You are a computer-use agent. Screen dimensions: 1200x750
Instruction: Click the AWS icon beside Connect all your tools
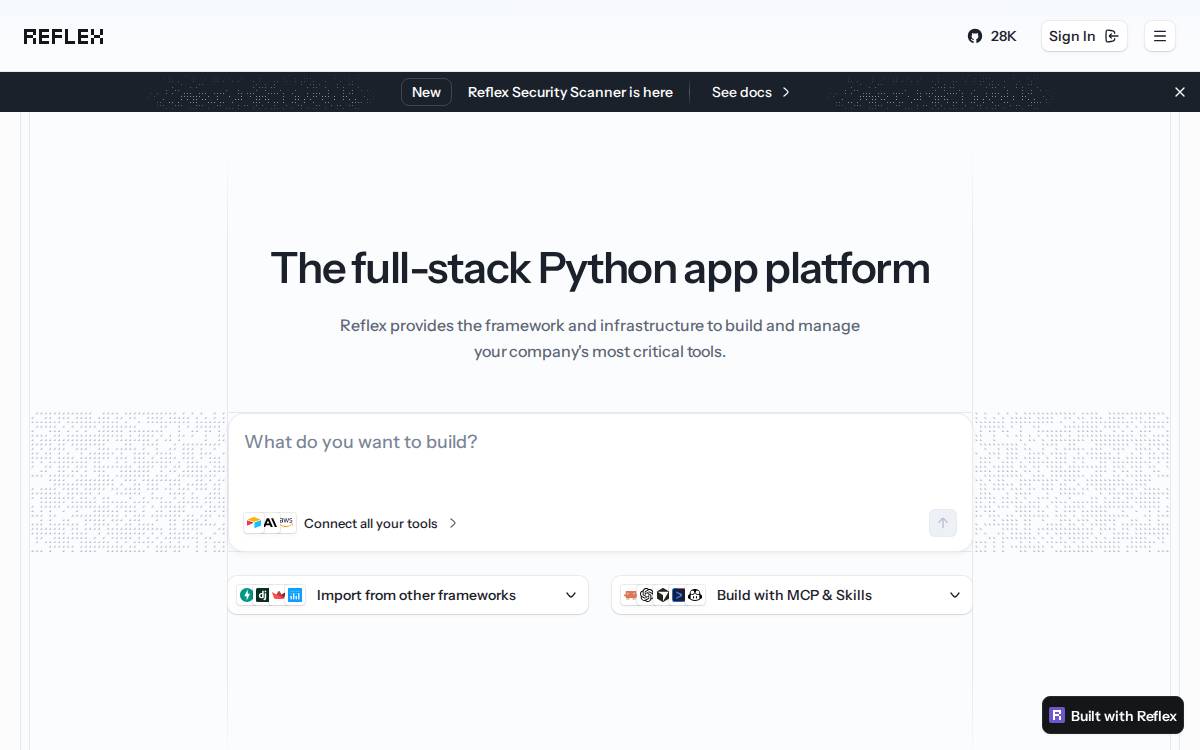[286, 523]
